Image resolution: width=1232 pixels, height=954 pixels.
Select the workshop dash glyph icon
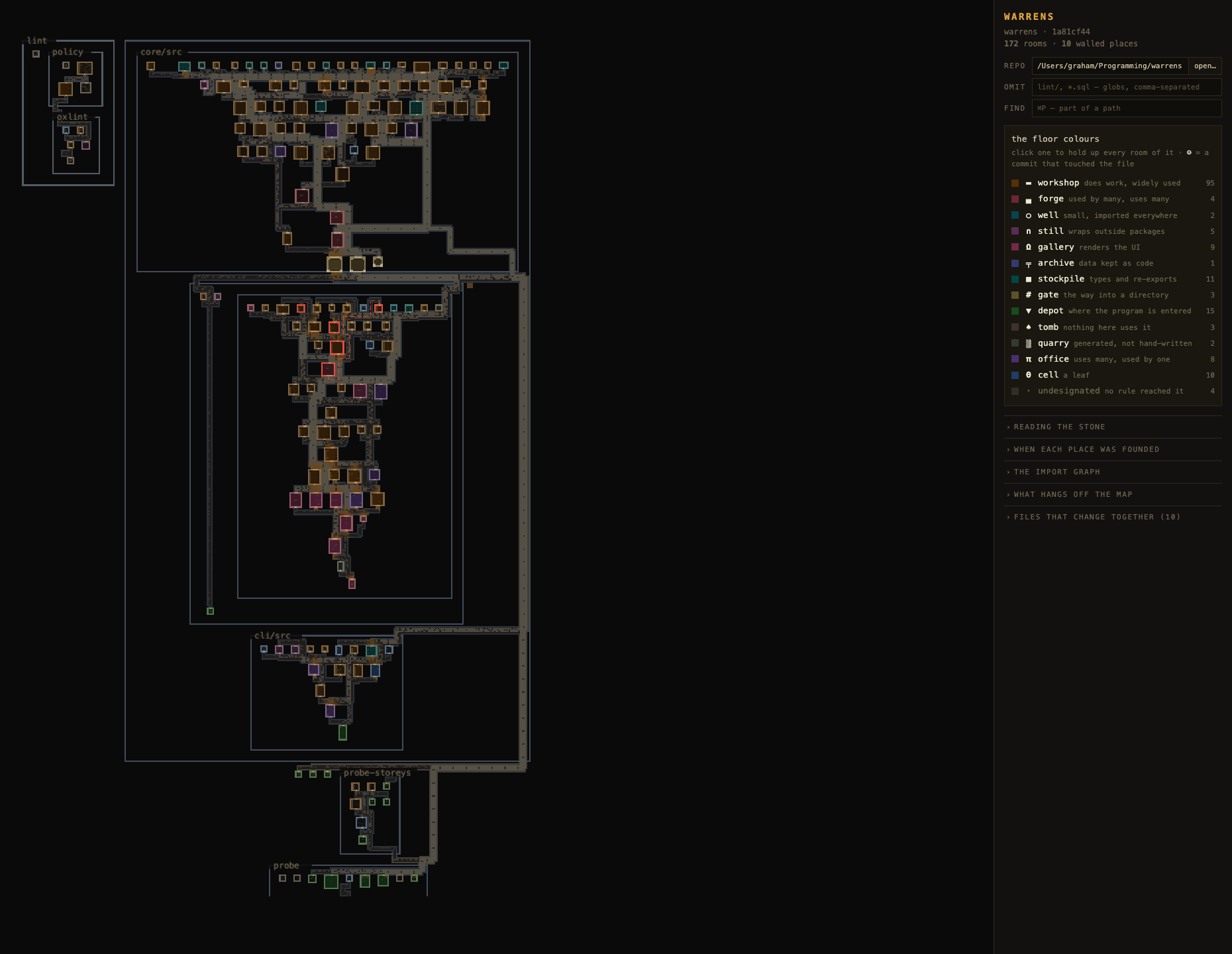pos(1029,183)
